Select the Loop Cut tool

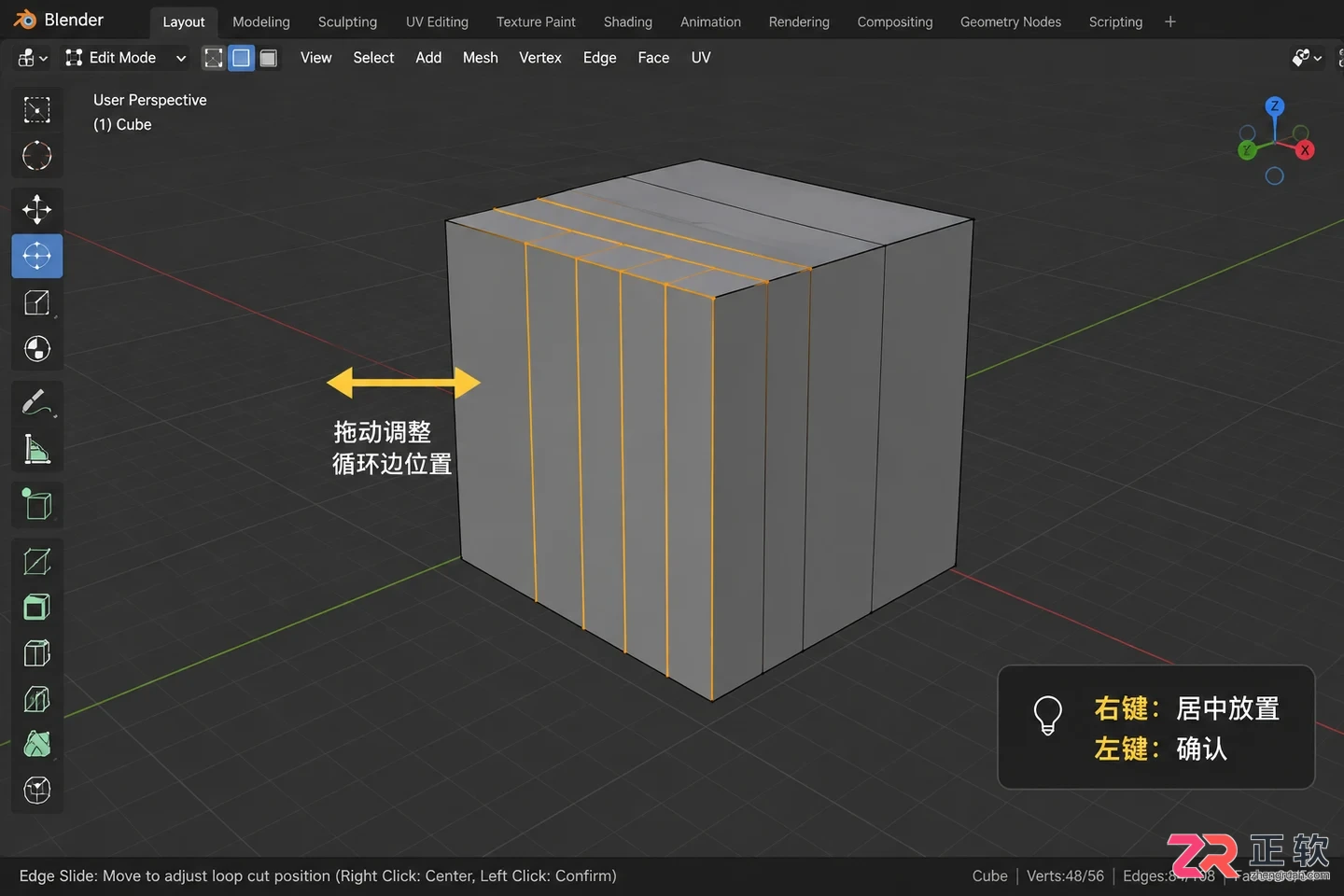coord(37,699)
